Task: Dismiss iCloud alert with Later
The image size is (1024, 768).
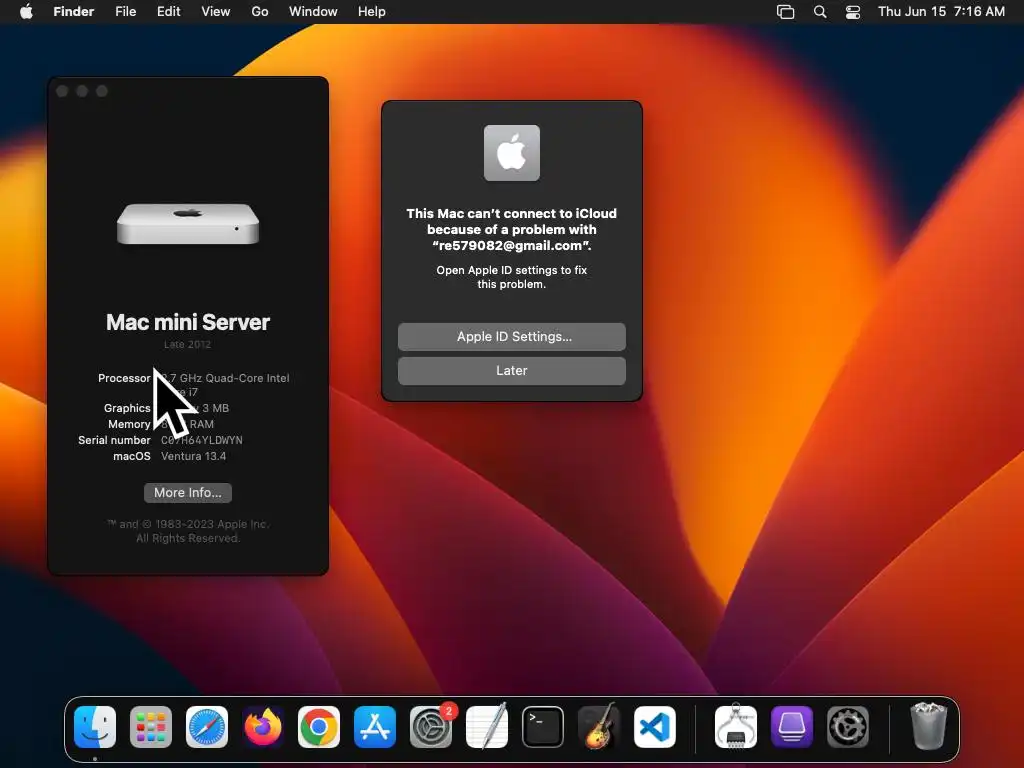Action: 512,370
